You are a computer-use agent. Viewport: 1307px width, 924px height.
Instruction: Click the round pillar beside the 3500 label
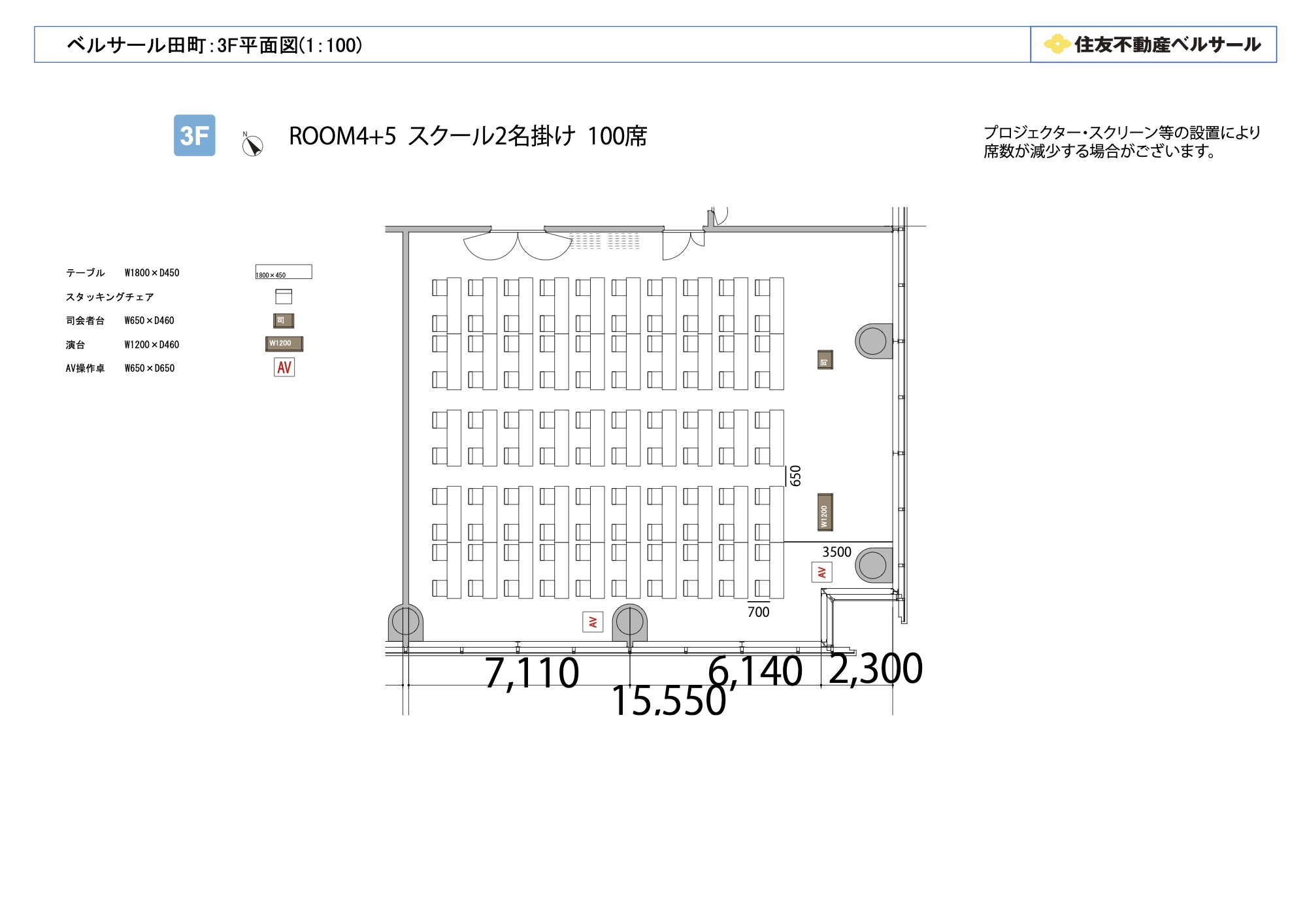click(x=874, y=565)
